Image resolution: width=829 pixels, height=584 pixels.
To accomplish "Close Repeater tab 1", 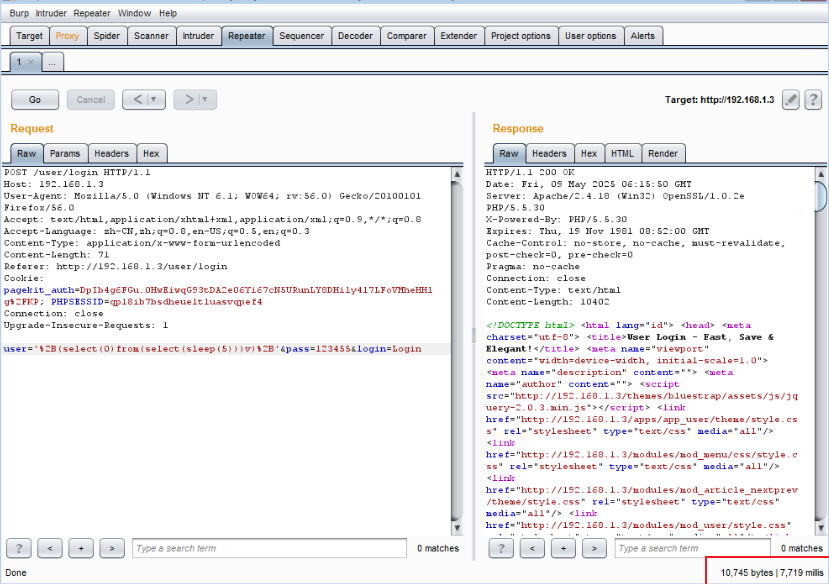I will 31,62.
